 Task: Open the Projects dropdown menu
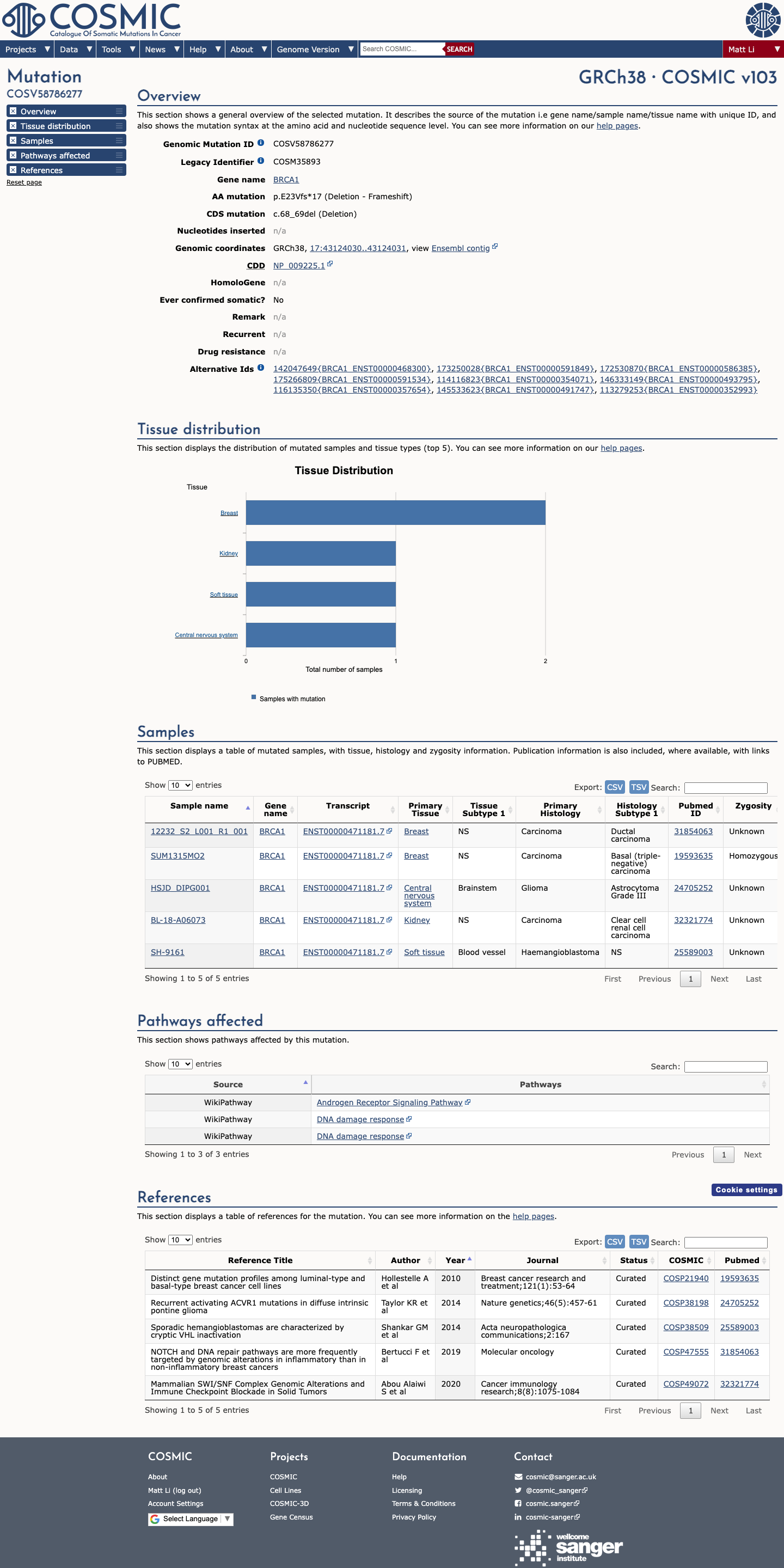(27, 50)
